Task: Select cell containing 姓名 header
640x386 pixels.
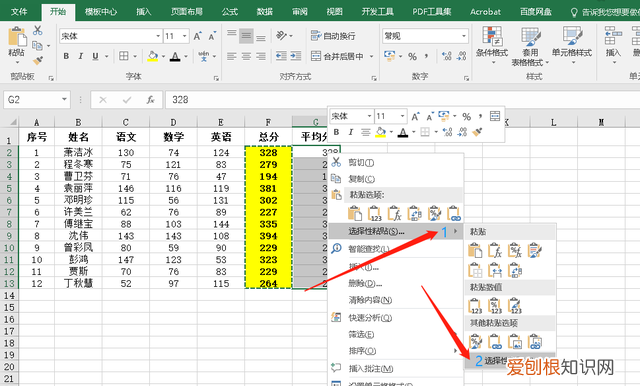Action: point(78,137)
